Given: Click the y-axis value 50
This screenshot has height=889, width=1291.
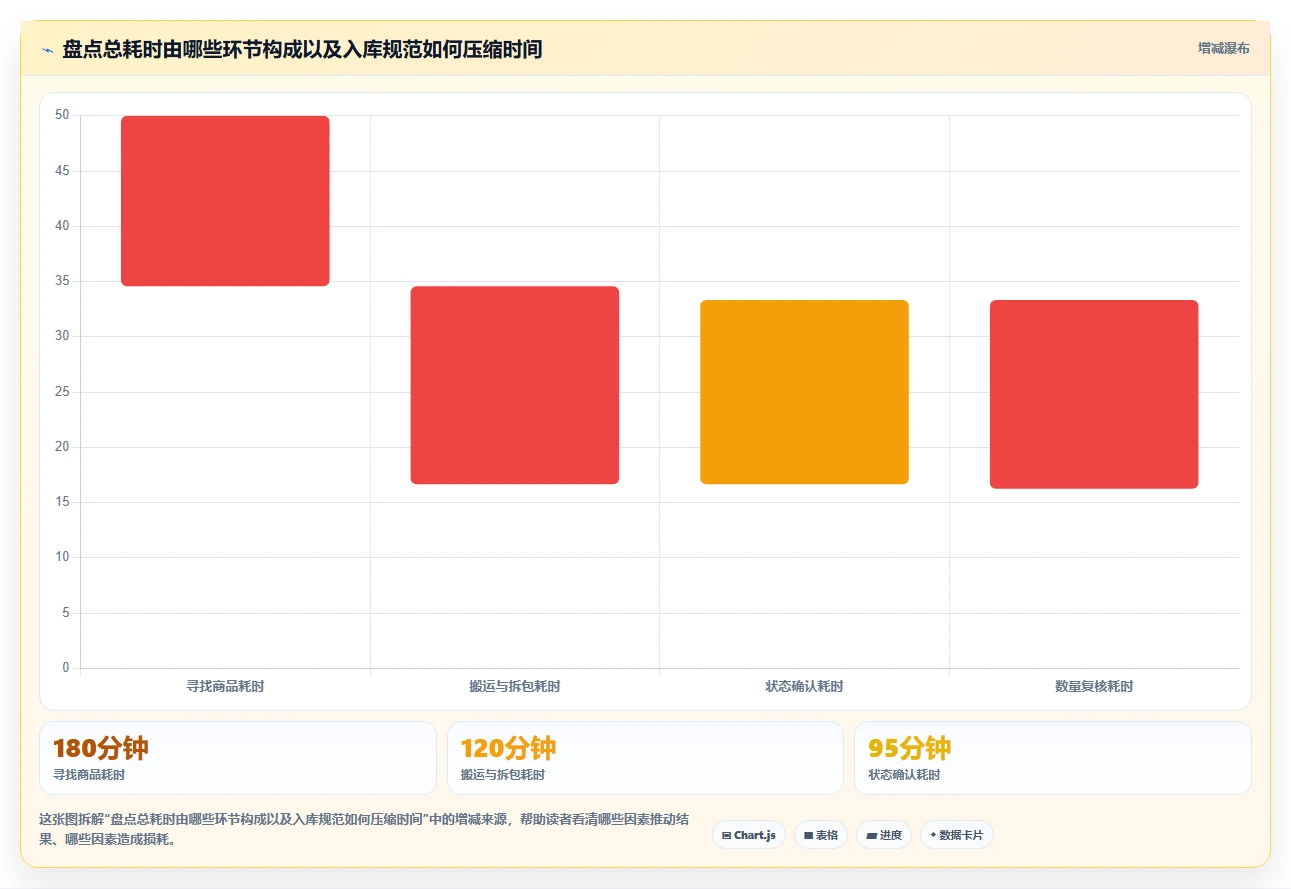Looking at the screenshot, I should pos(62,115).
